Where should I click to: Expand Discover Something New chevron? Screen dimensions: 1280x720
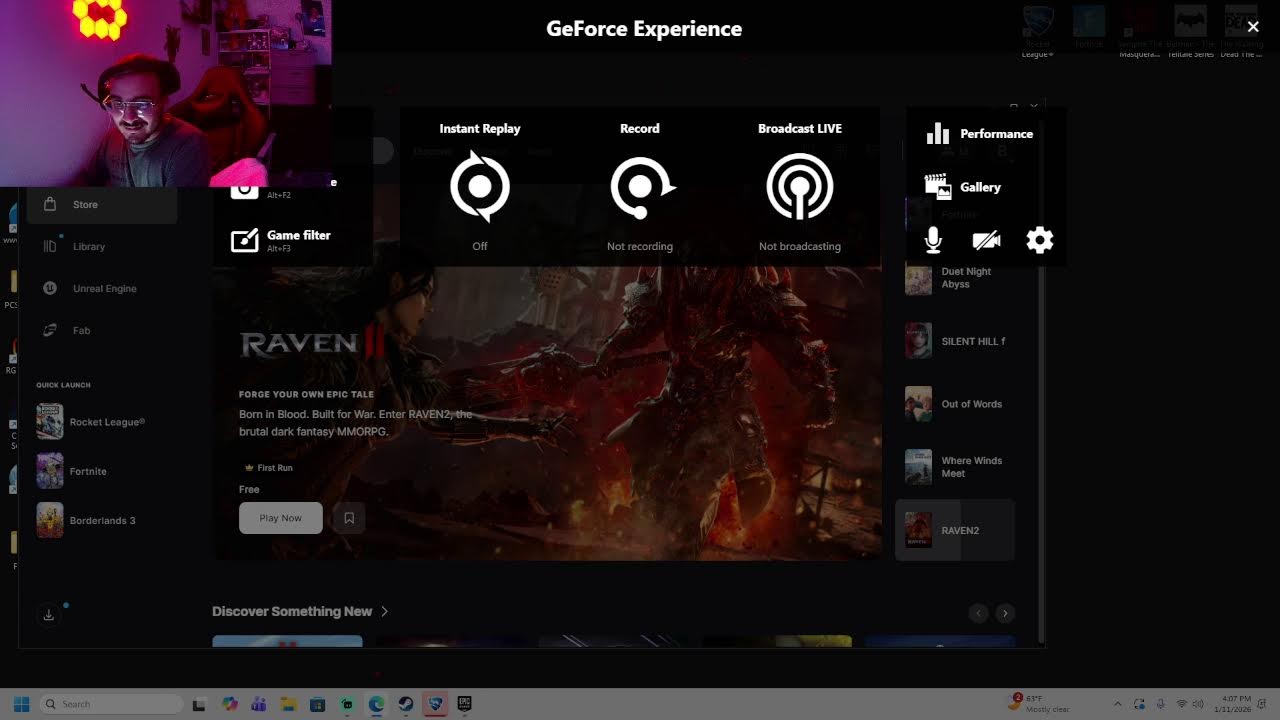385,611
